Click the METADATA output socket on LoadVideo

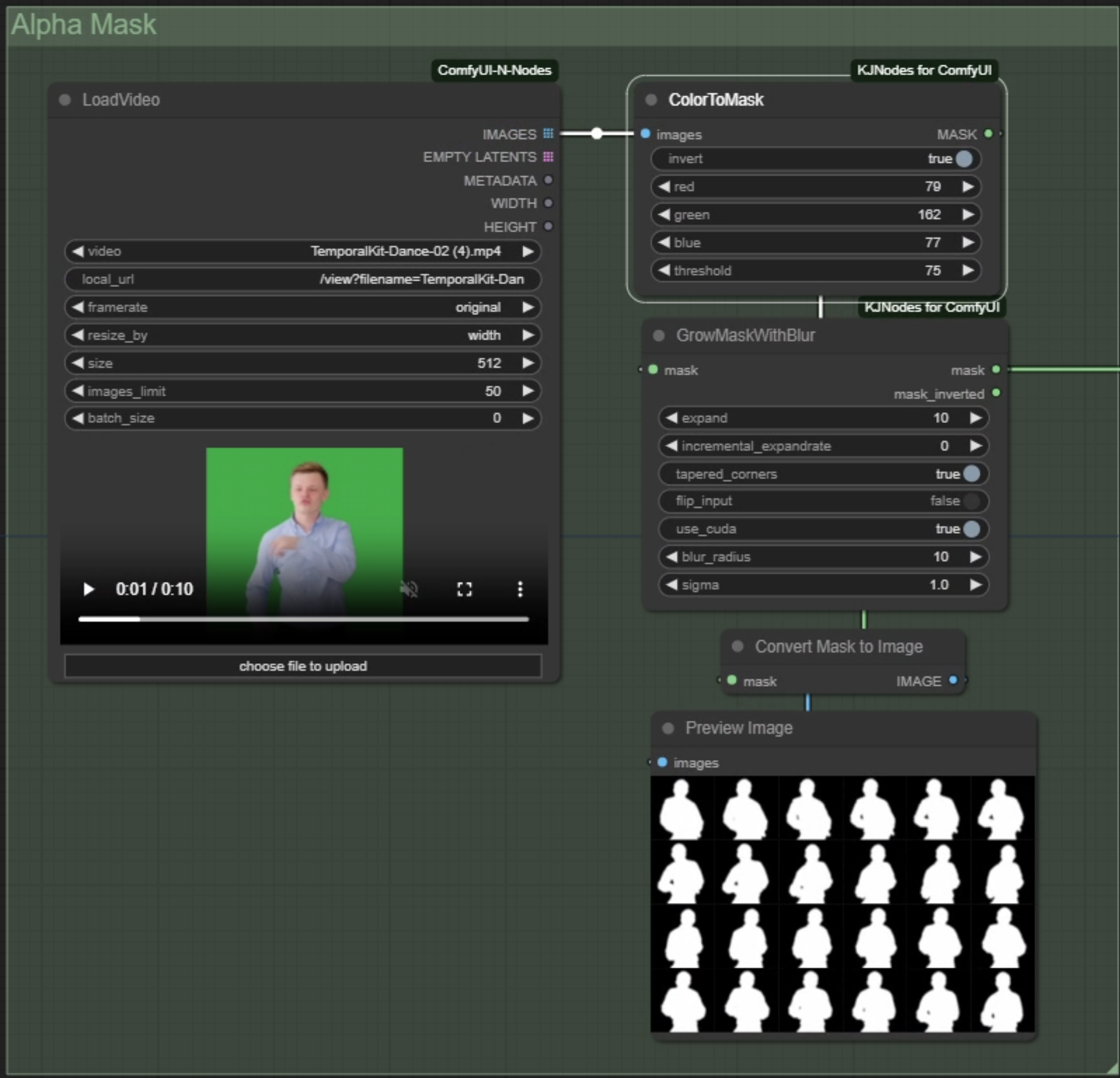point(547,181)
